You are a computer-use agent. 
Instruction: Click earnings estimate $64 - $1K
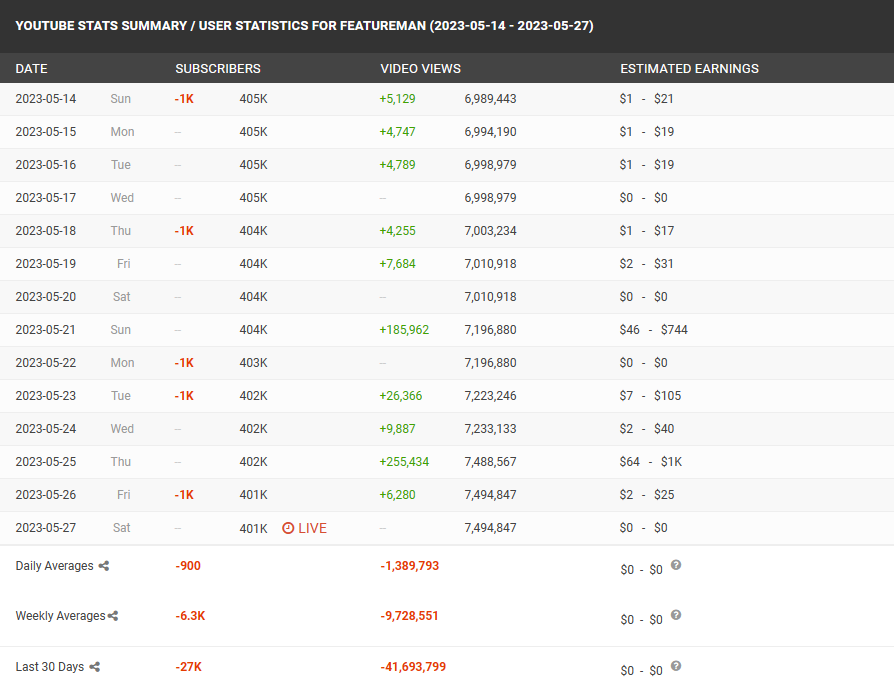click(651, 462)
